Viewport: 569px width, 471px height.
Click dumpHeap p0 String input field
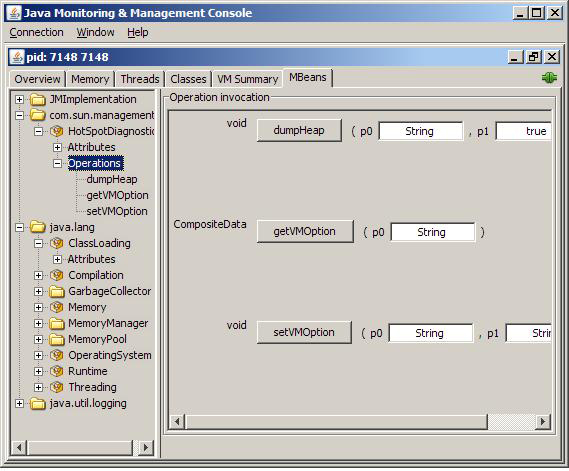click(x=421, y=131)
